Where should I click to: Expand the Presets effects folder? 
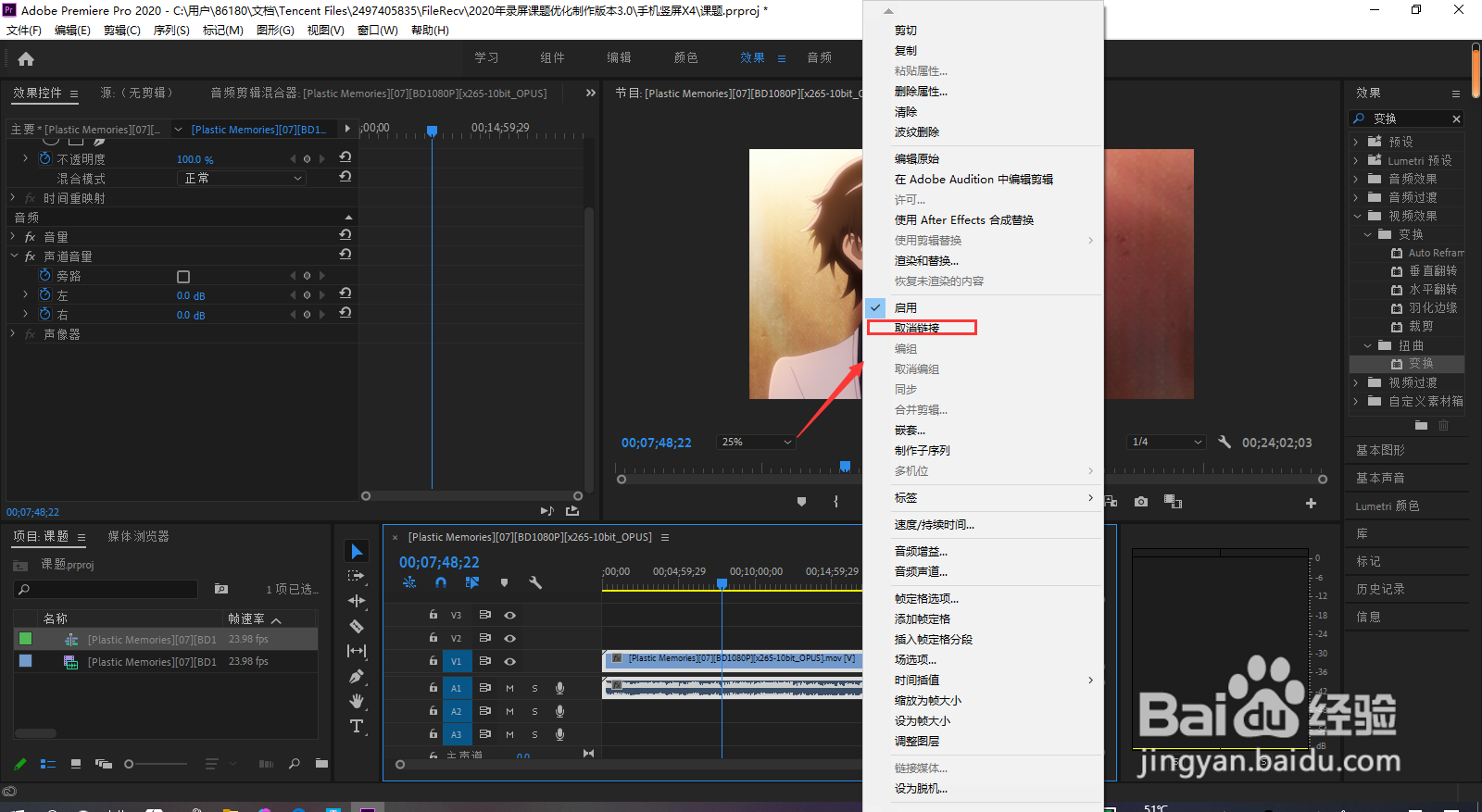click(1355, 142)
